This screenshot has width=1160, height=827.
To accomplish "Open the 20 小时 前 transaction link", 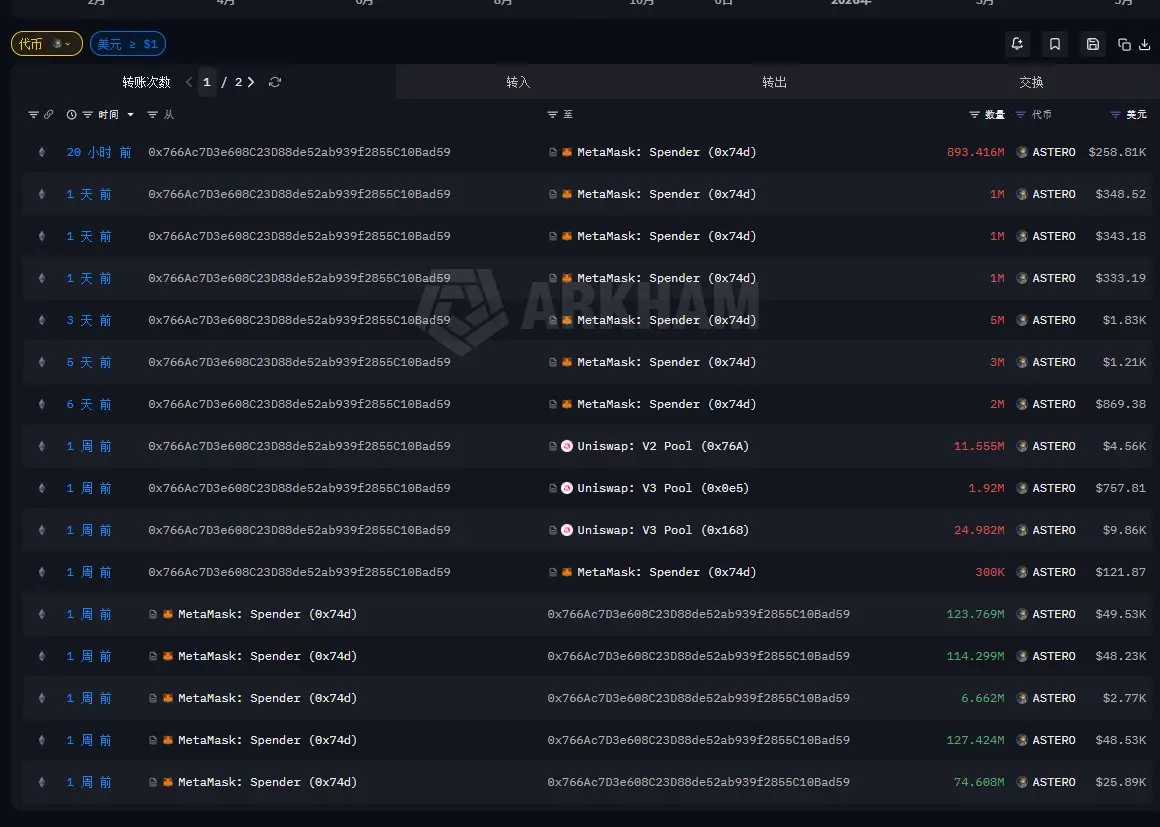I will [98, 152].
